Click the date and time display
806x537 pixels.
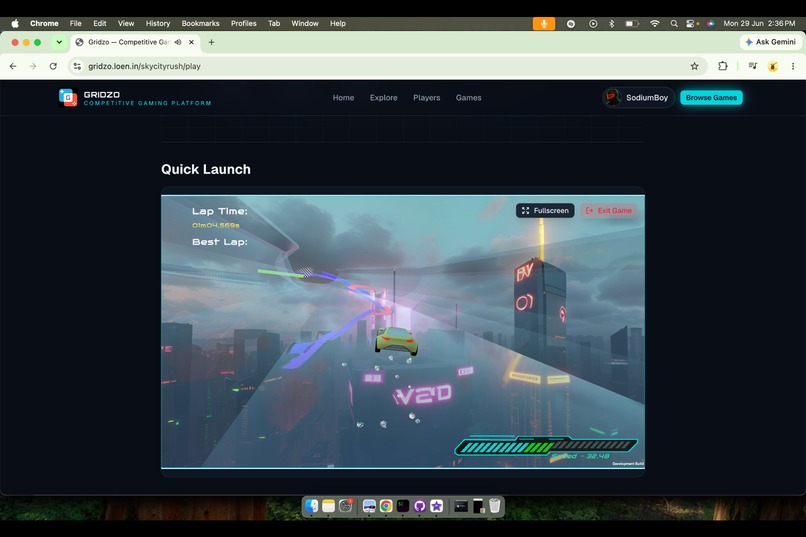click(x=759, y=23)
